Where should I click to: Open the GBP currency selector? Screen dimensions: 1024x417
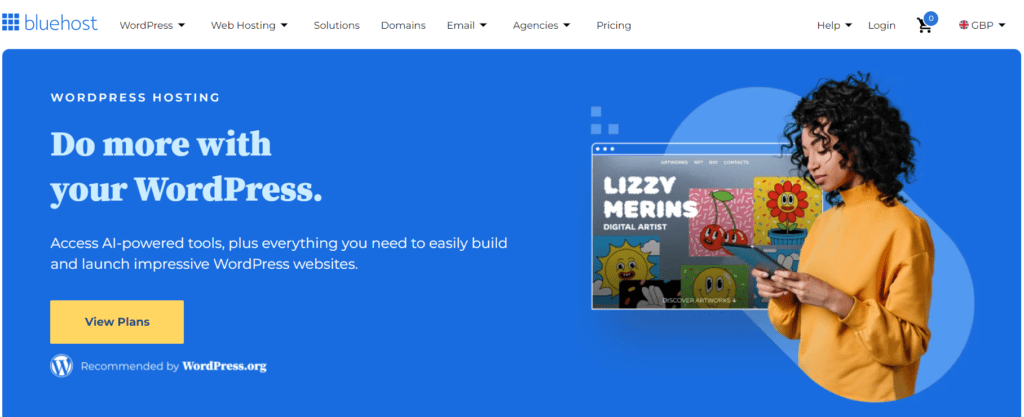coord(982,25)
